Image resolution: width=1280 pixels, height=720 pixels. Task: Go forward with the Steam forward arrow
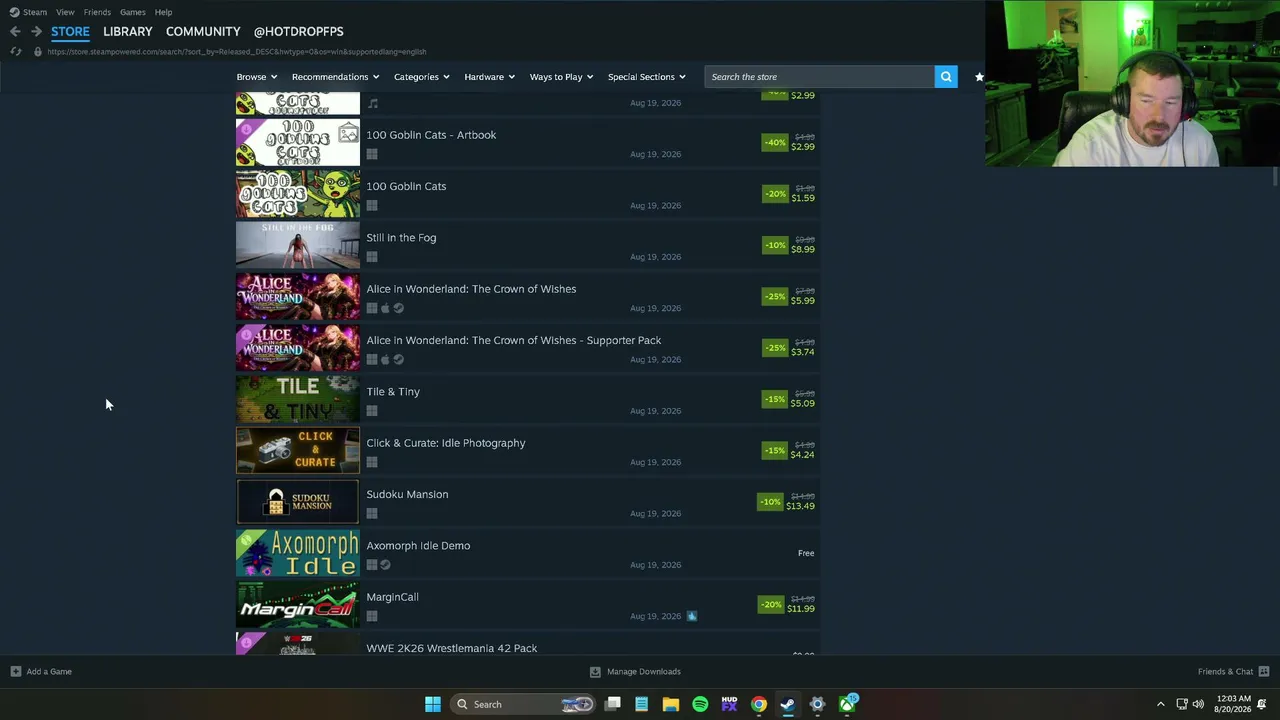(x=36, y=32)
